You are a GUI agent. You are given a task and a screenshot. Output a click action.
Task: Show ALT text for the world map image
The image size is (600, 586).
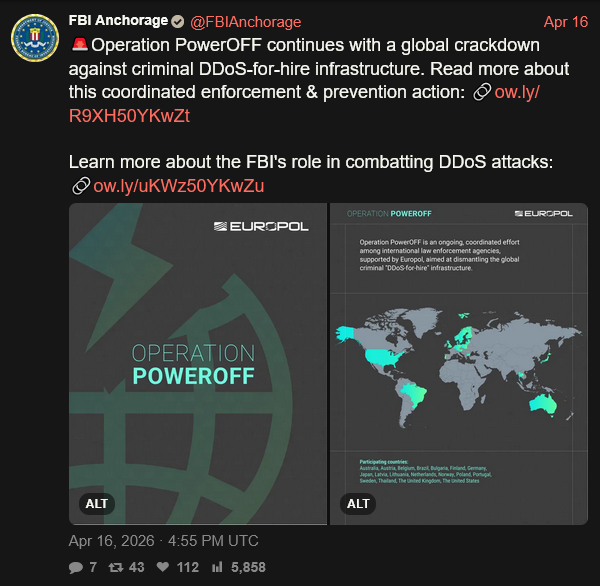point(358,504)
